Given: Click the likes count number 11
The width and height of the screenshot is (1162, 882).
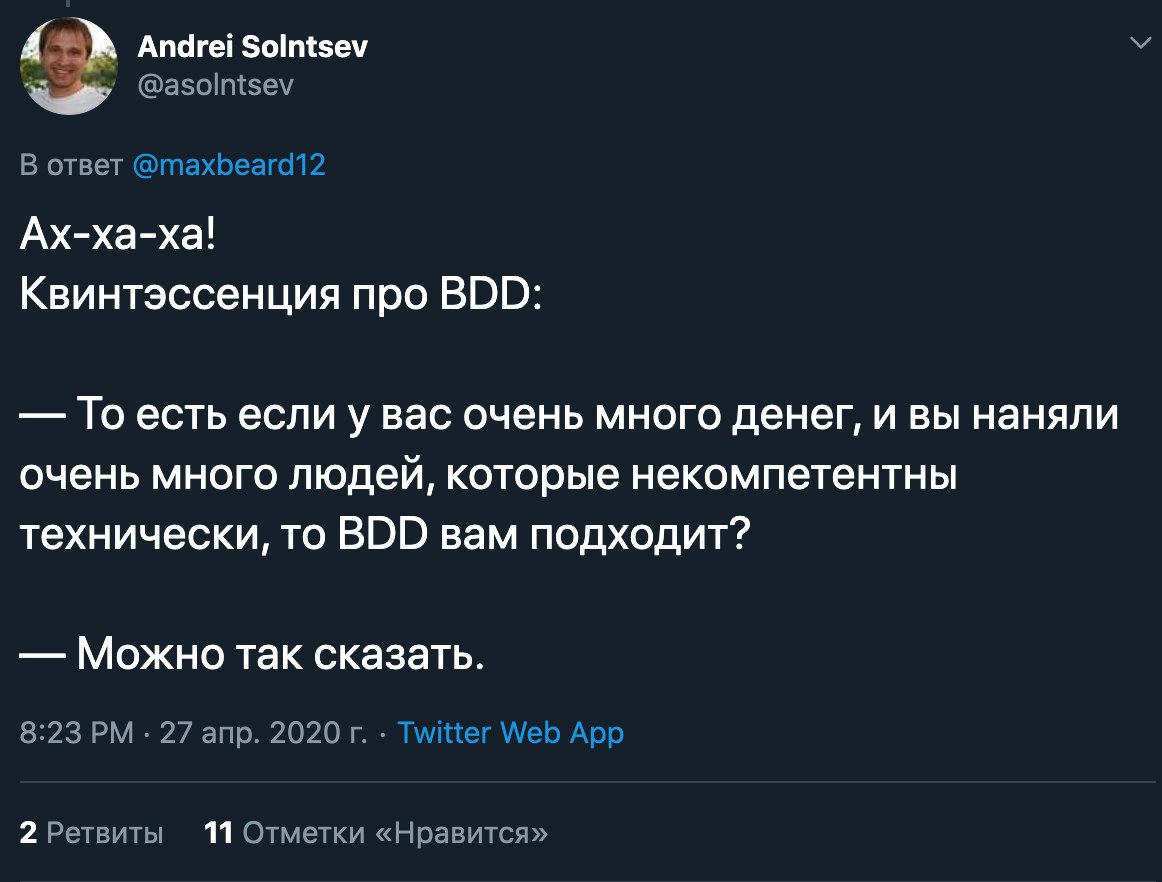Looking at the screenshot, I should (218, 832).
